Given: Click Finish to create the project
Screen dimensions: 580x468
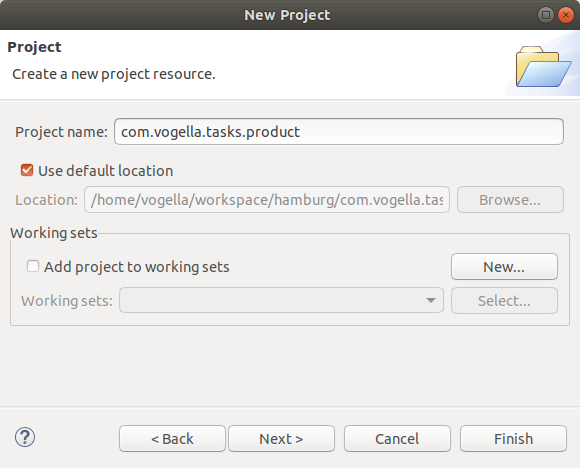Looking at the screenshot, I should (513, 439).
